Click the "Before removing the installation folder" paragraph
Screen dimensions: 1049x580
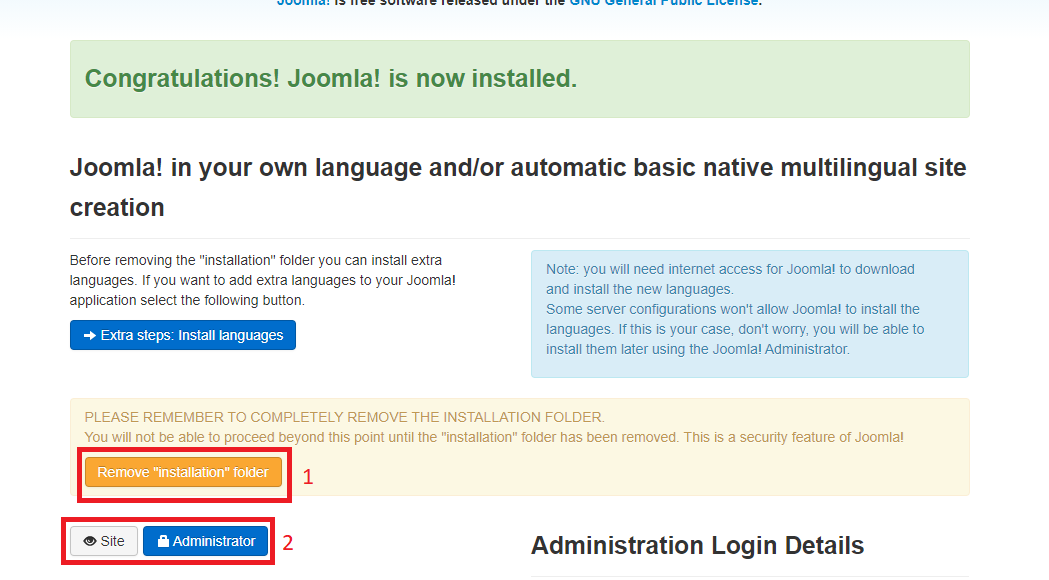pyautogui.click(x=263, y=280)
